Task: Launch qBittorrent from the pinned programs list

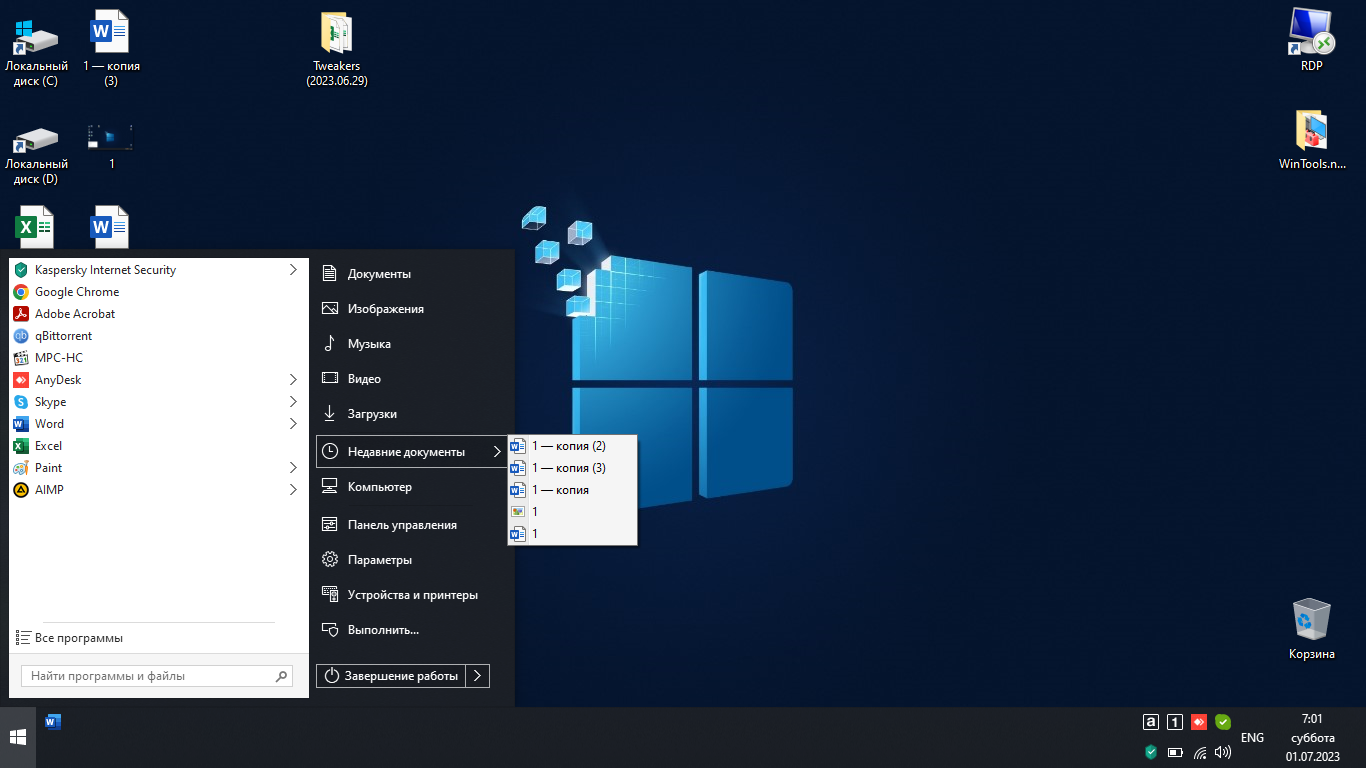Action: [63, 336]
